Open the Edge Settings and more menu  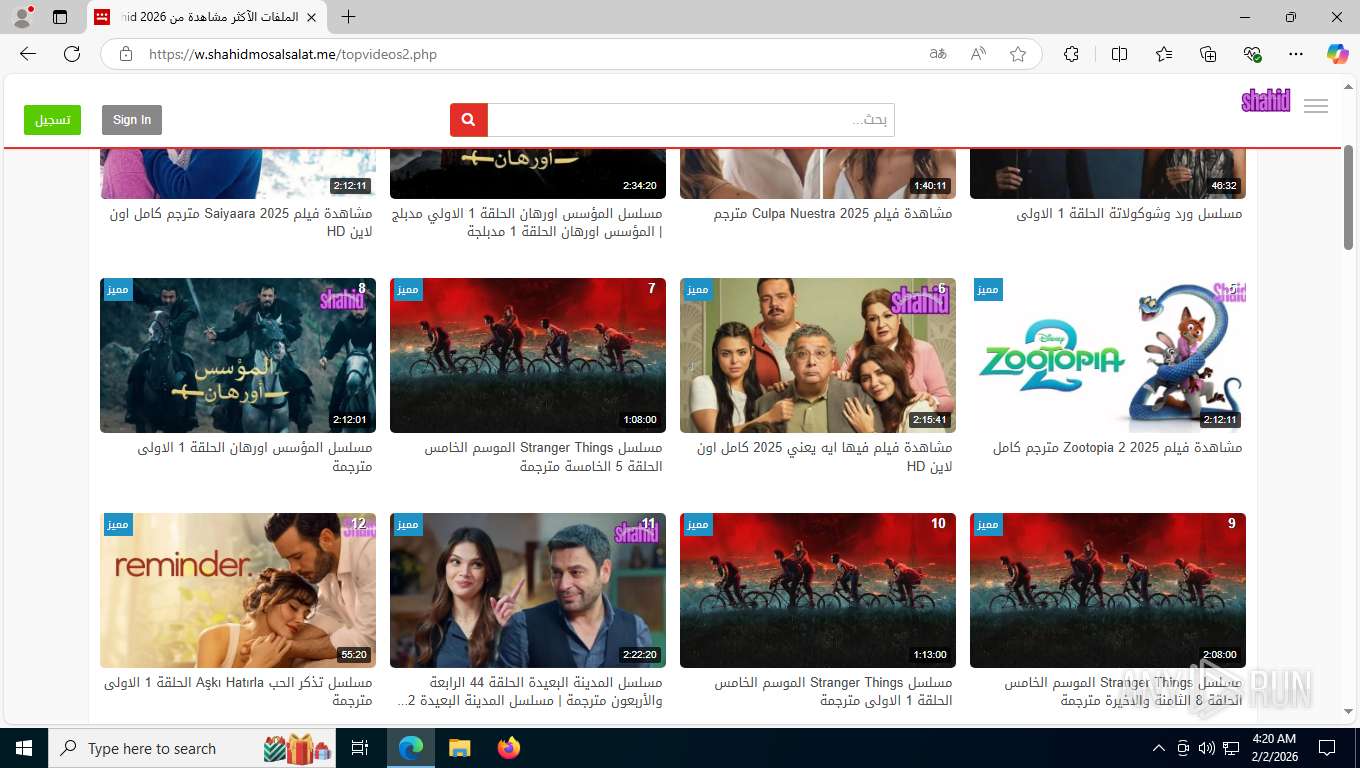[x=1296, y=54]
